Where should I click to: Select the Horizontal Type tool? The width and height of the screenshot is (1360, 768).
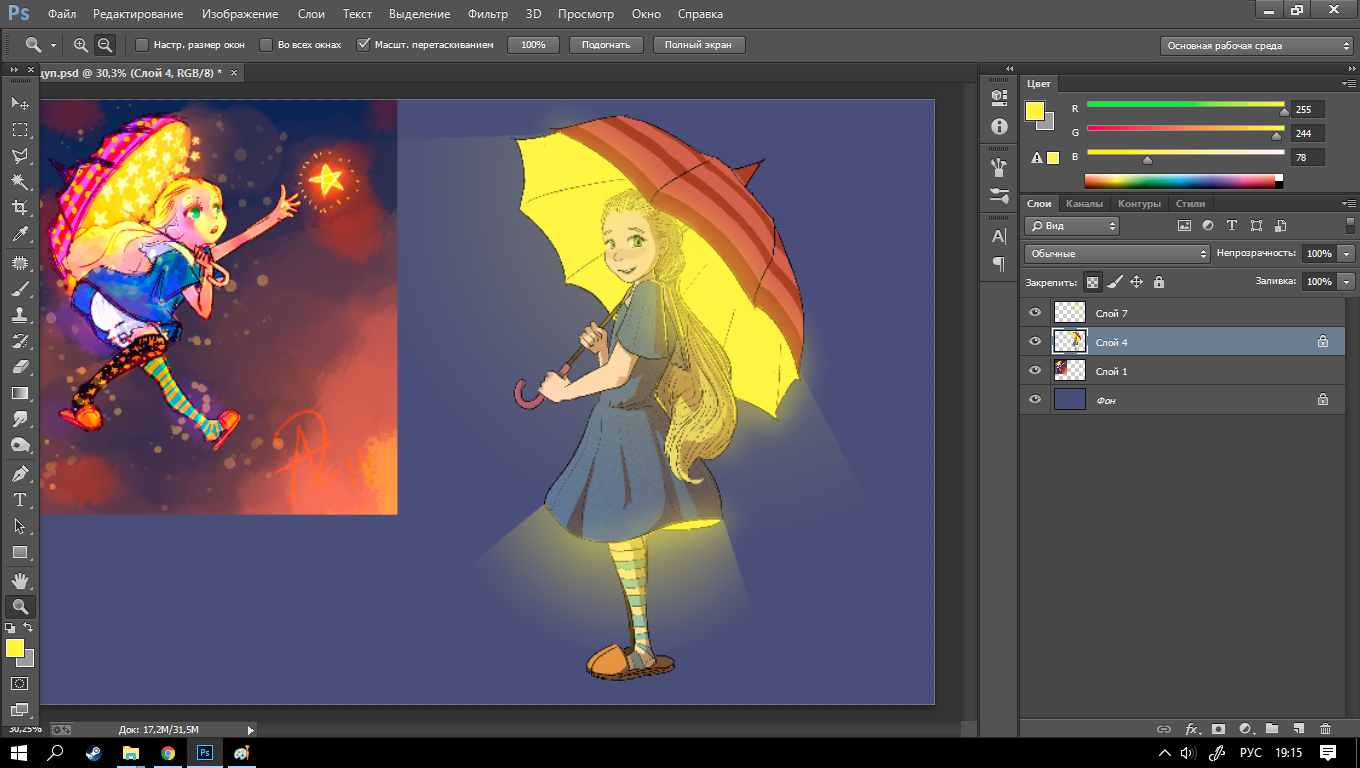[19, 500]
